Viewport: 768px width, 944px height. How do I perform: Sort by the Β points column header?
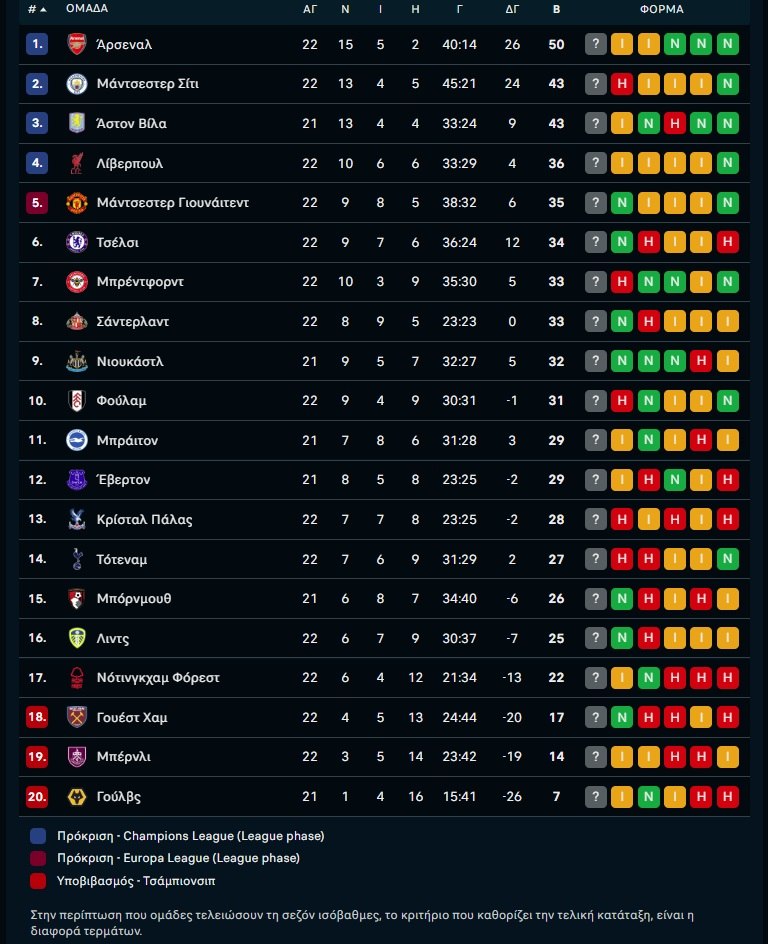(556, 8)
